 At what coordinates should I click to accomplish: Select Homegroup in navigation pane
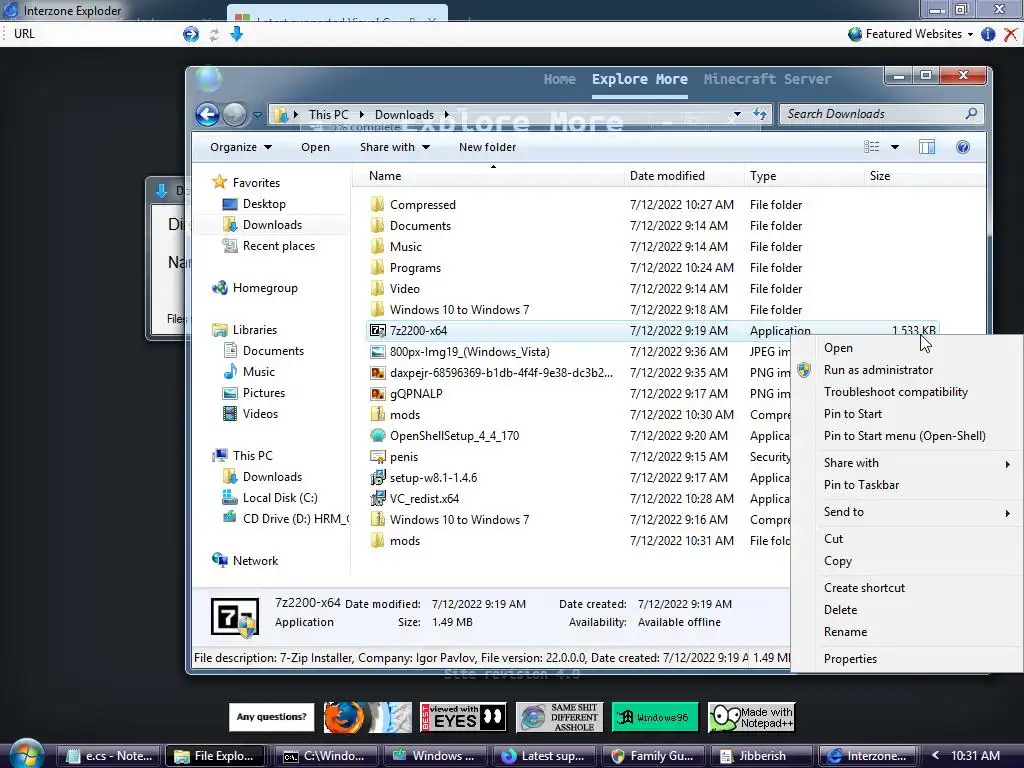pyautogui.click(x=255, y=288)
